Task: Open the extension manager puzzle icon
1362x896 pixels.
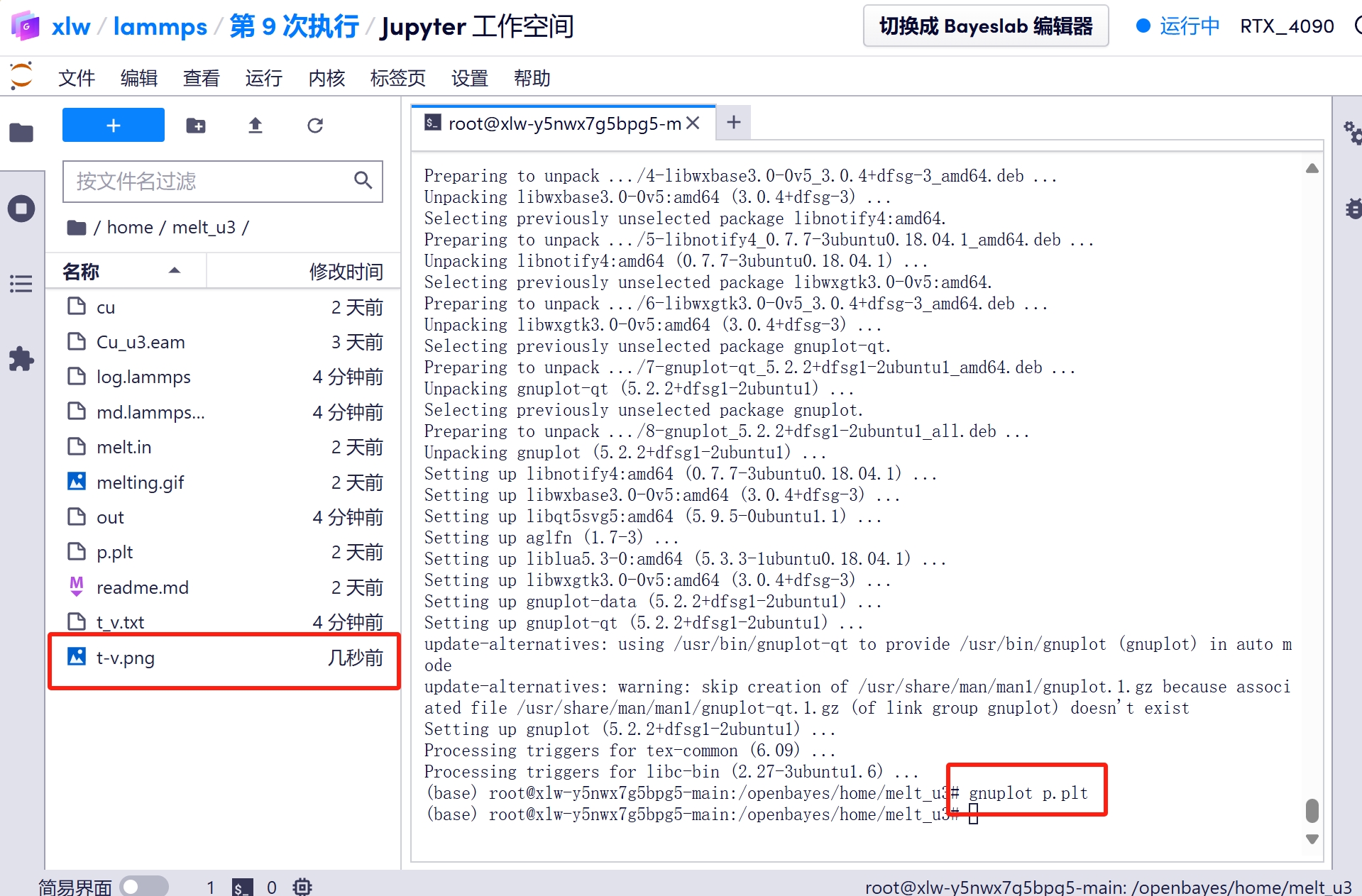Action: [21, 359]
